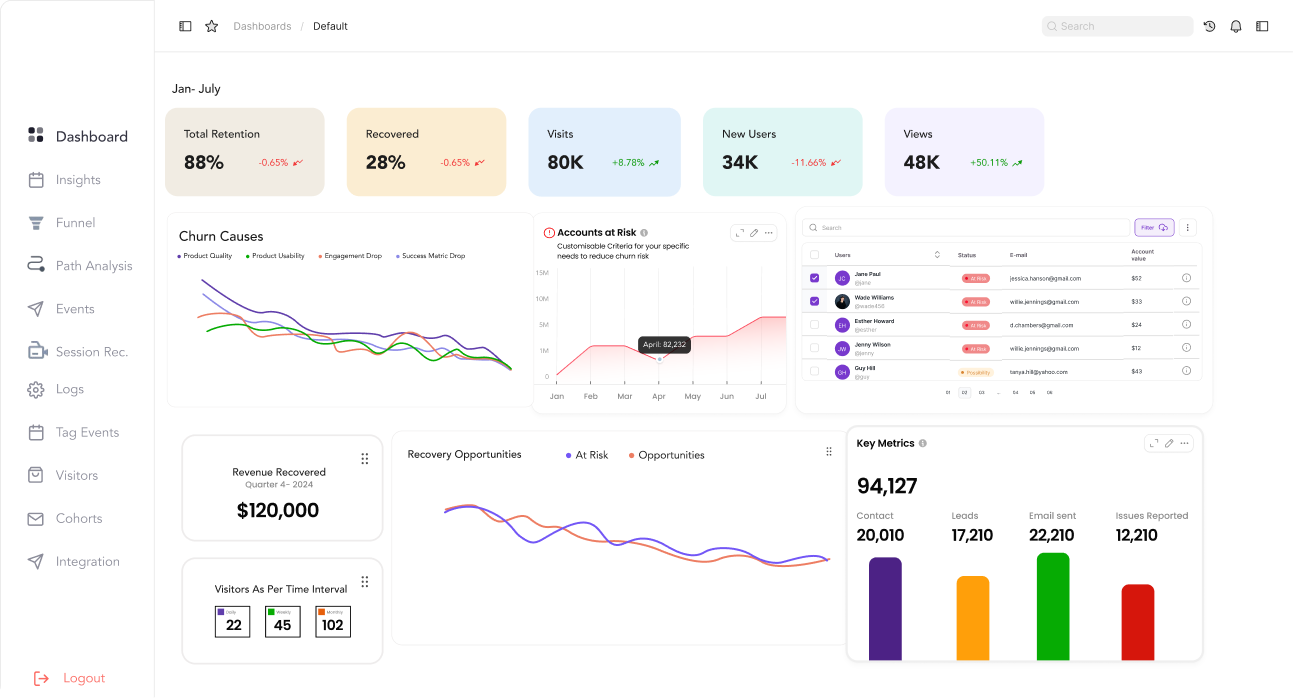Click the edit pencil on Accounts at Risk

755,232
